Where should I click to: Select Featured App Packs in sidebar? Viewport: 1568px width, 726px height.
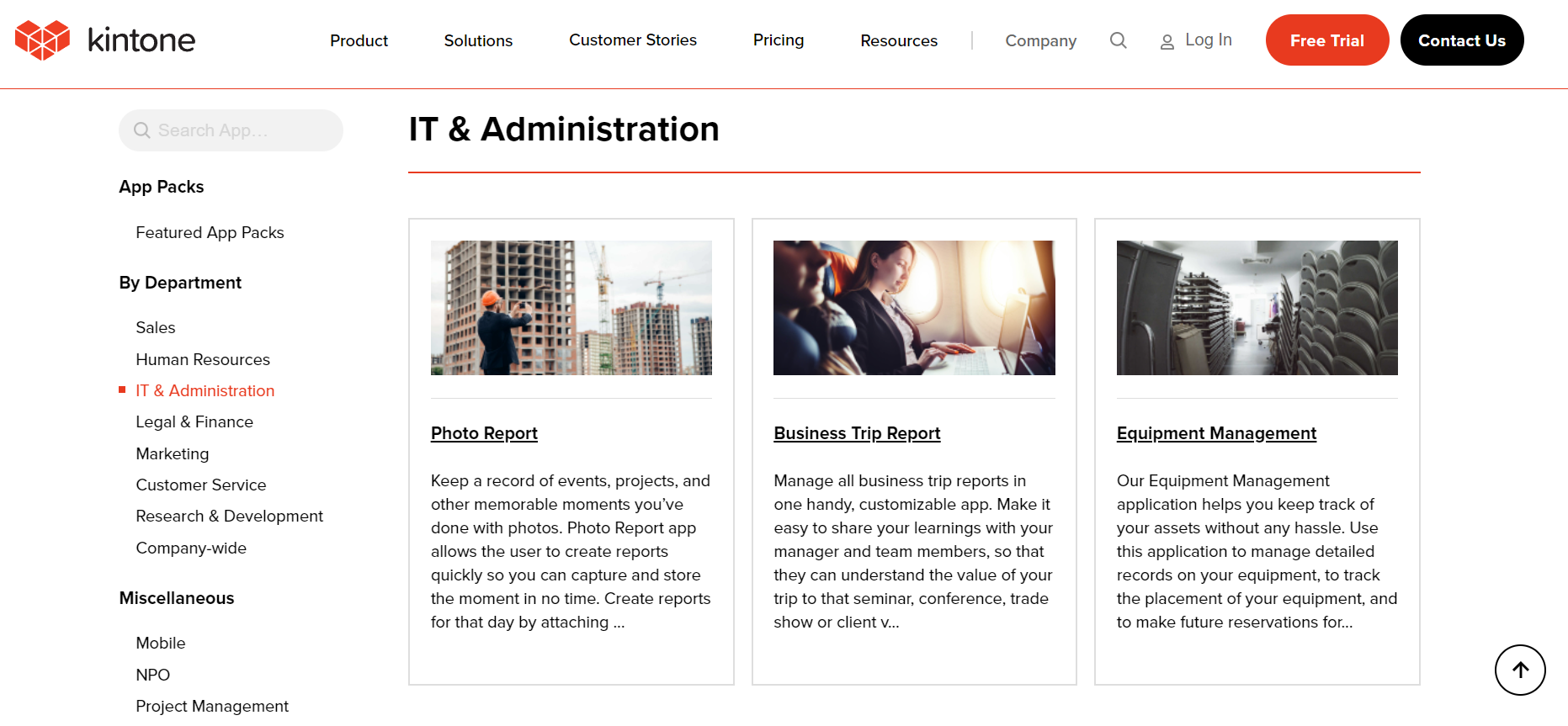point(210,232)
